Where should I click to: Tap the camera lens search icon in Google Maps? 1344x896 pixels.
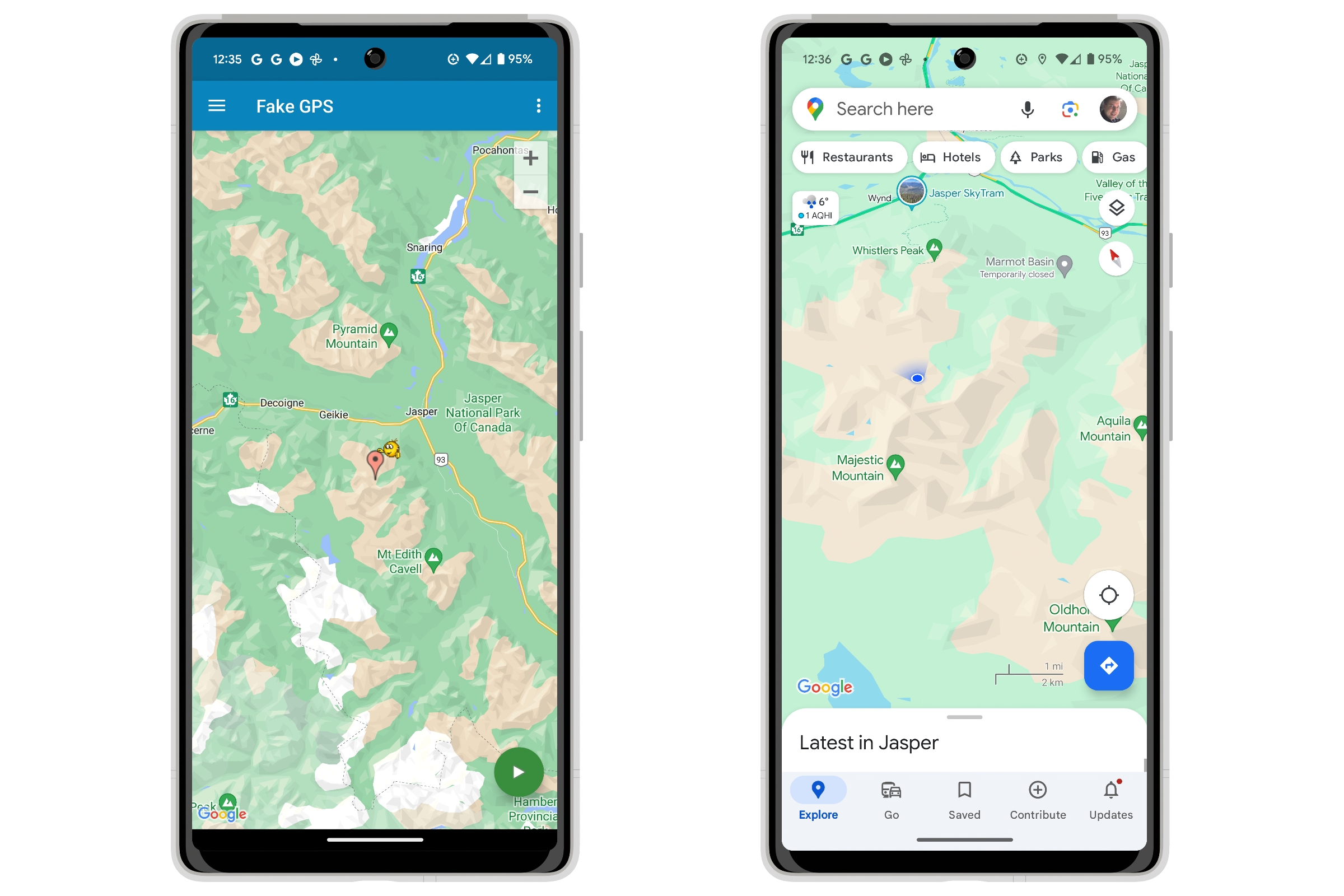1071,108
